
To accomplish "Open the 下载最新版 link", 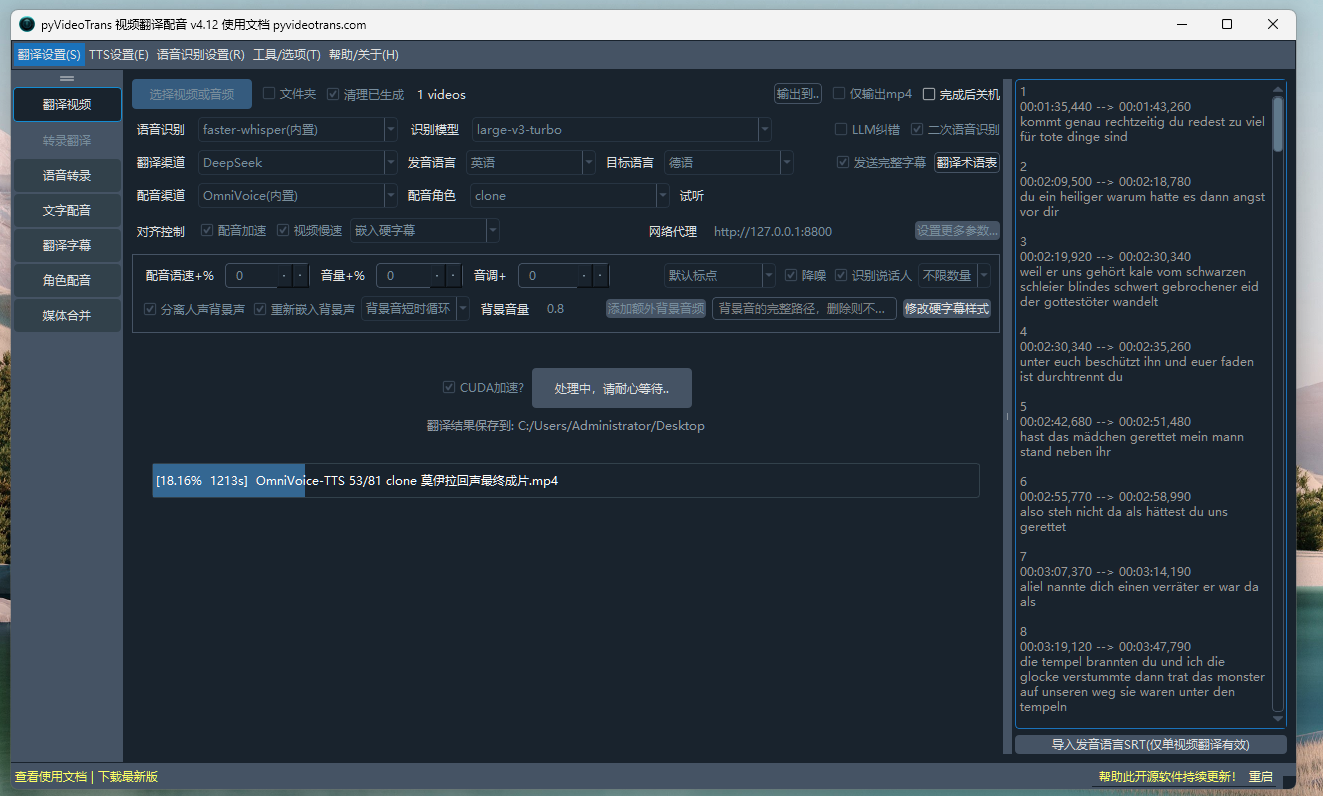I will point(128,776).
